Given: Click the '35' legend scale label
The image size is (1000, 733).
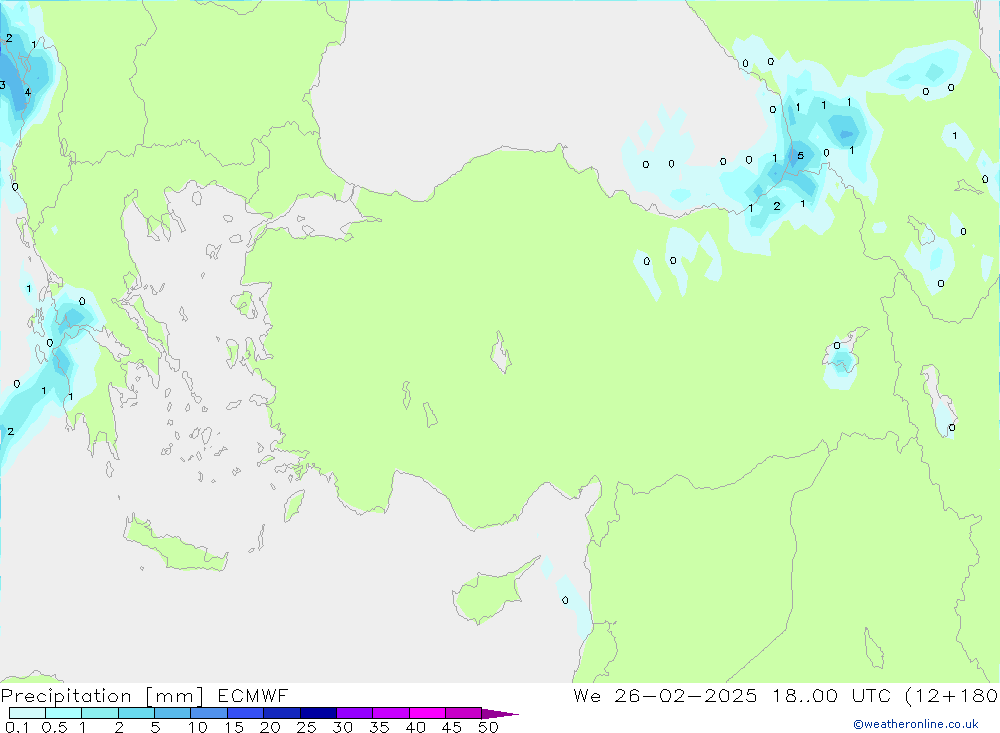Looking at the screenshot, I should point(379,727).
